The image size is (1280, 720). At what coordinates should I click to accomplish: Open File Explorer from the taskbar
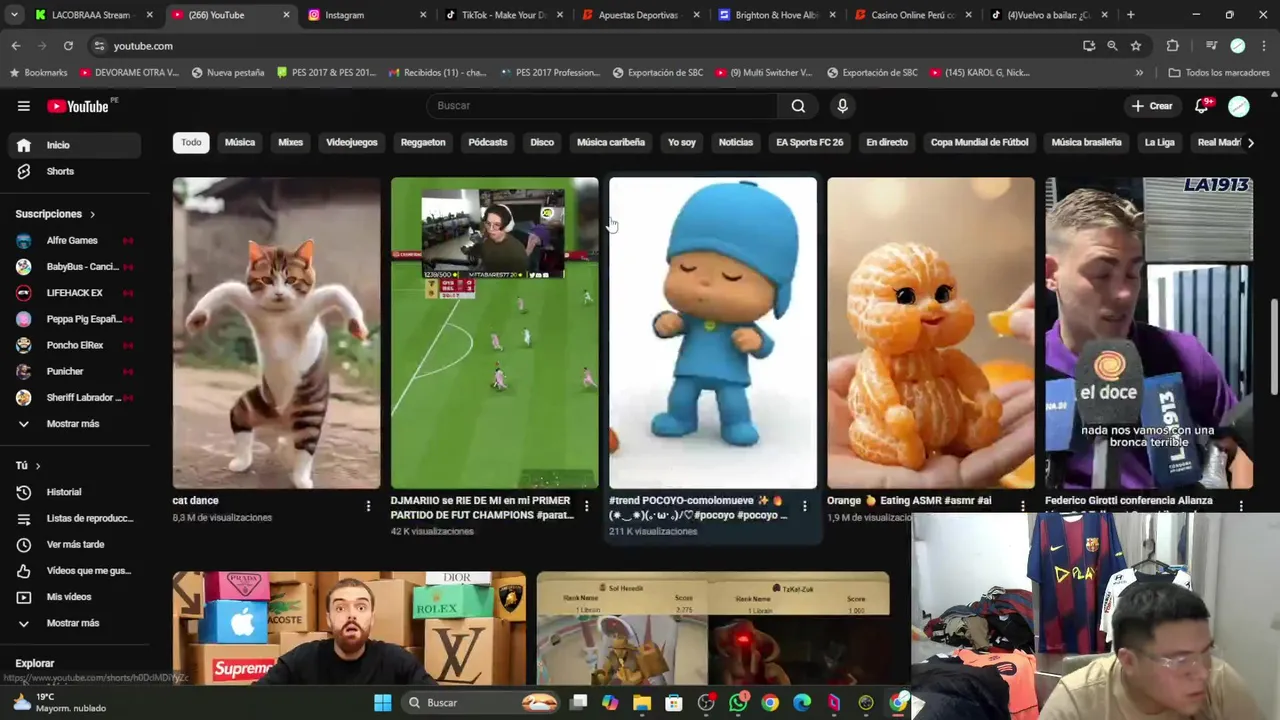pyautogui.click(x=642, y=703)
